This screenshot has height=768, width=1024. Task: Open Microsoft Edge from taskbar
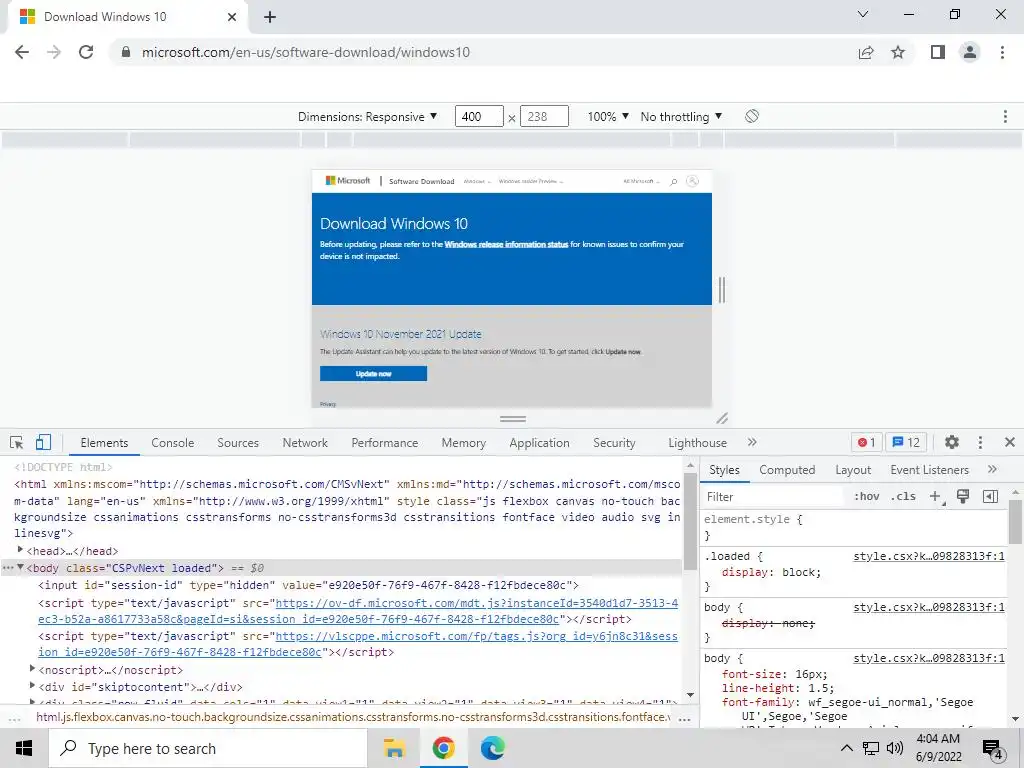pos(492,748)
